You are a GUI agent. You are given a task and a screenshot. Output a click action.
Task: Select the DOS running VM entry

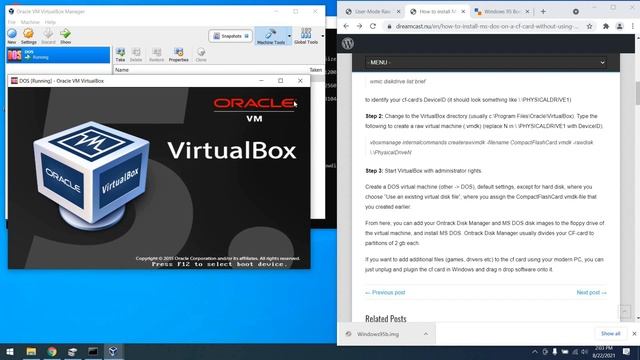(x=58, y=55)
